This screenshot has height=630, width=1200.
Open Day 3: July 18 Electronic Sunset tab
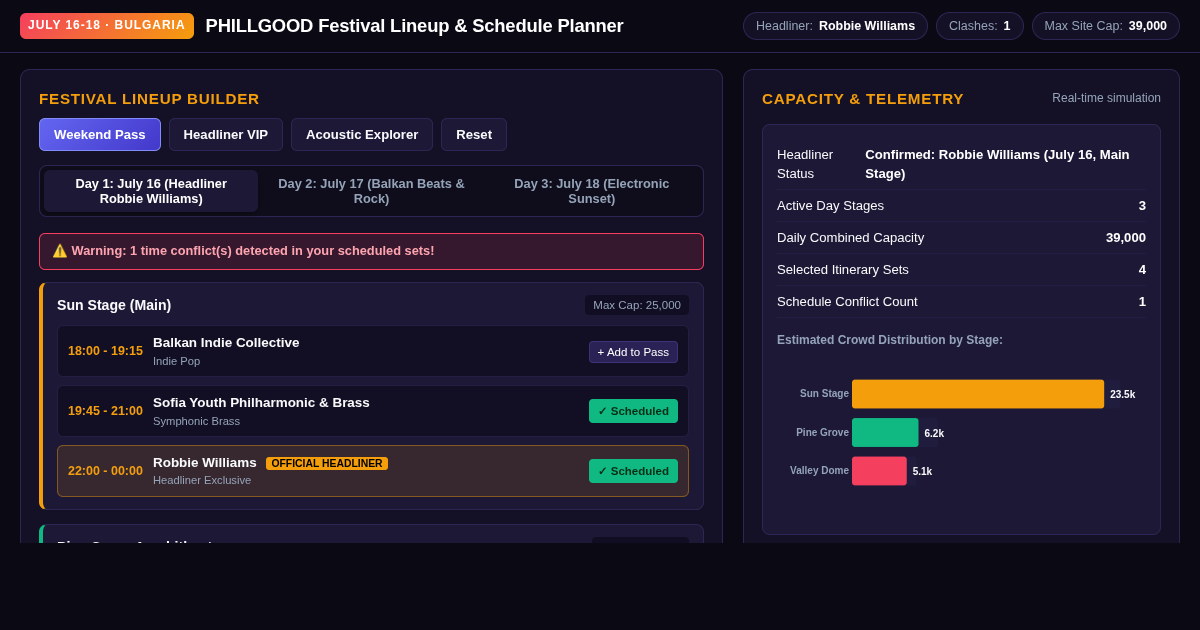tap(592, 191)
